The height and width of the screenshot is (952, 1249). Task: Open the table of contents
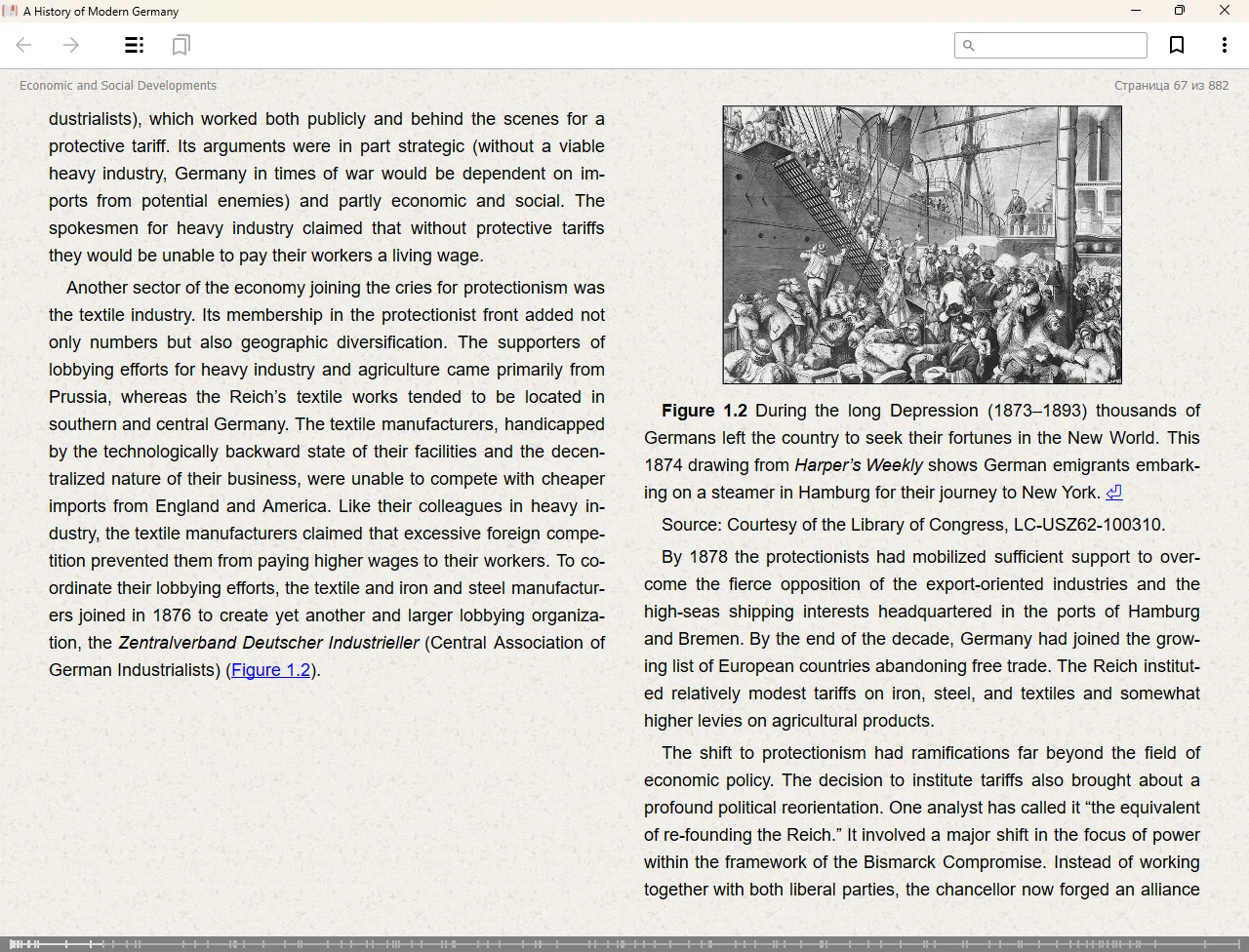click(x=135, y=45)
